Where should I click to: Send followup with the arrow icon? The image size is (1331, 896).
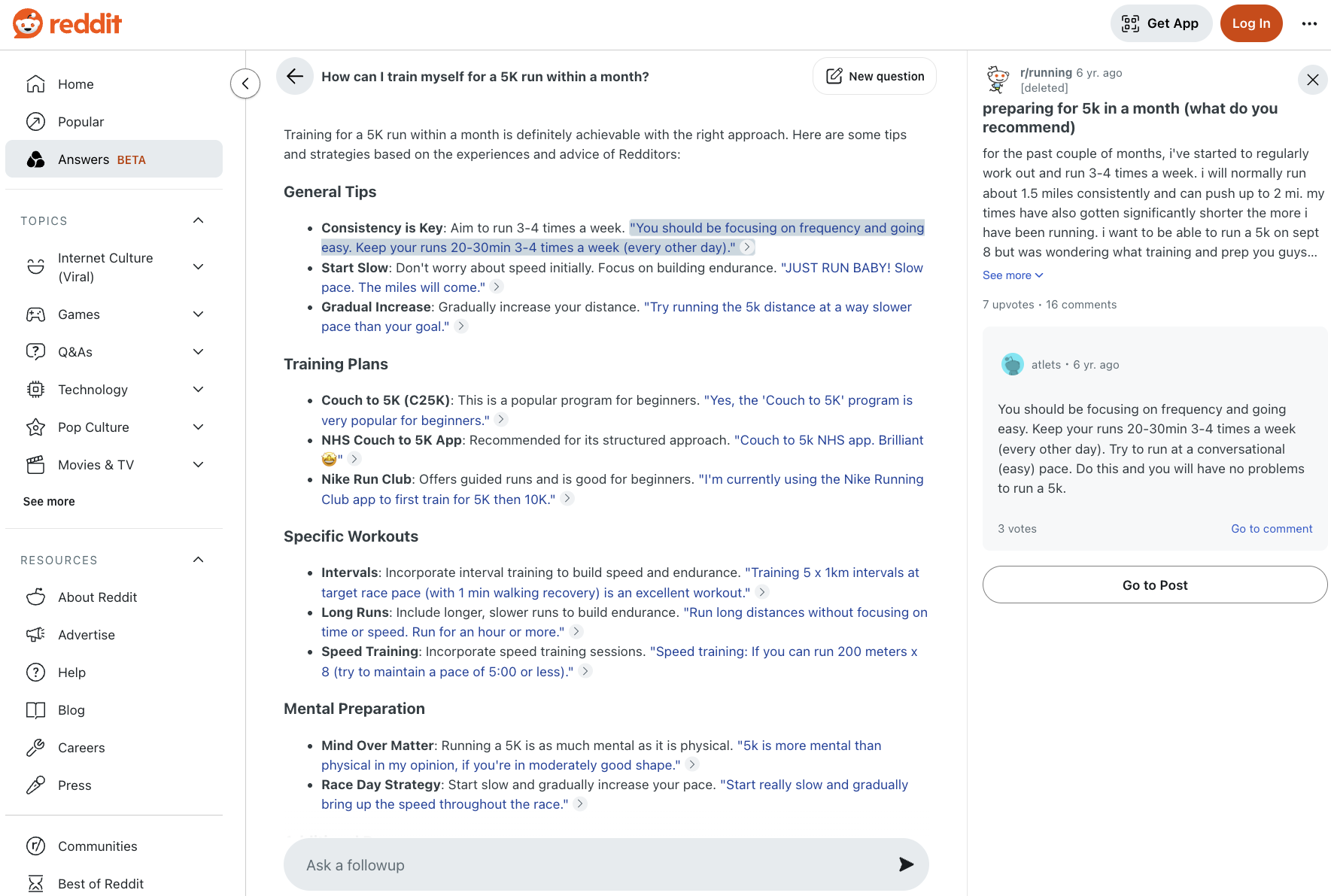pyautogui.click(x=906, y=864)
